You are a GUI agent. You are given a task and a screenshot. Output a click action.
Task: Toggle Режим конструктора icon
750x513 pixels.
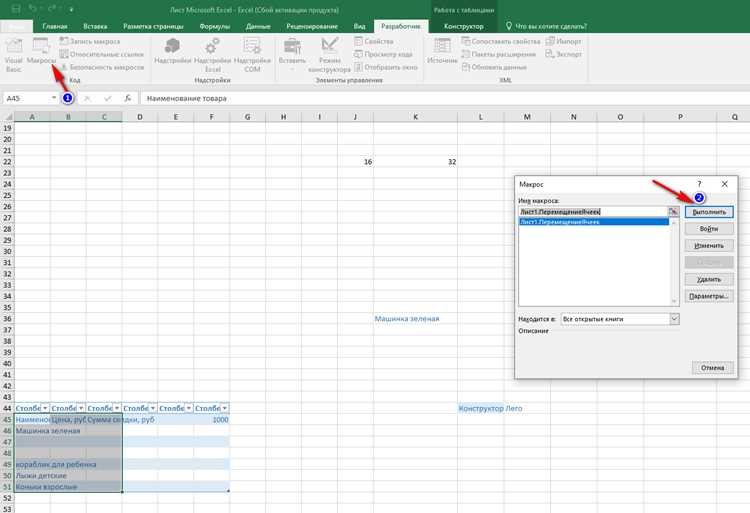click(x=330, y=45)
